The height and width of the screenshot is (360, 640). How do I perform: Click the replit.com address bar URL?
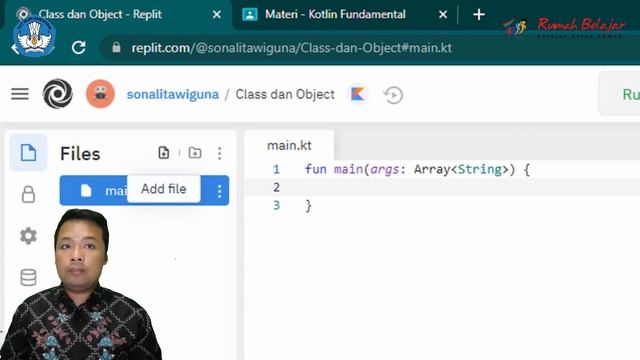point(291,48)
